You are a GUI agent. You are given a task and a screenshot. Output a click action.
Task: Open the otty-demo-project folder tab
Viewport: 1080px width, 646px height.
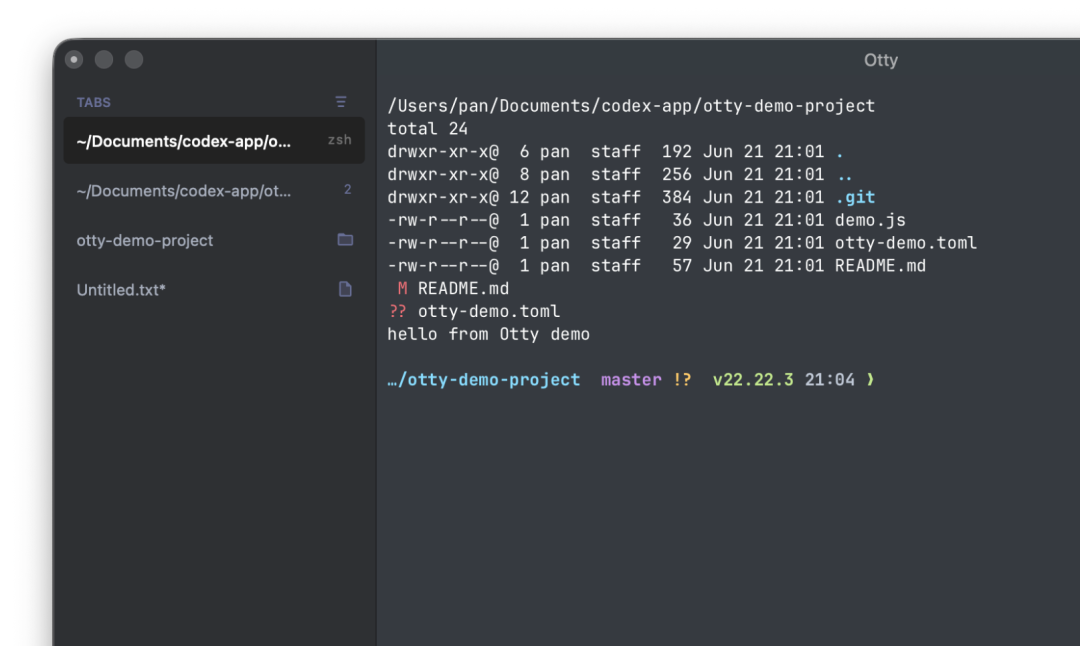214,240
